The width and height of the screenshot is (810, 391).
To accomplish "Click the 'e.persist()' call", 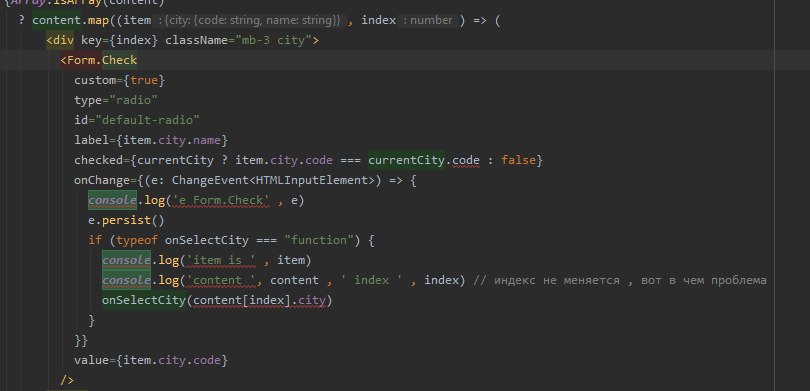I will (126, 220).
